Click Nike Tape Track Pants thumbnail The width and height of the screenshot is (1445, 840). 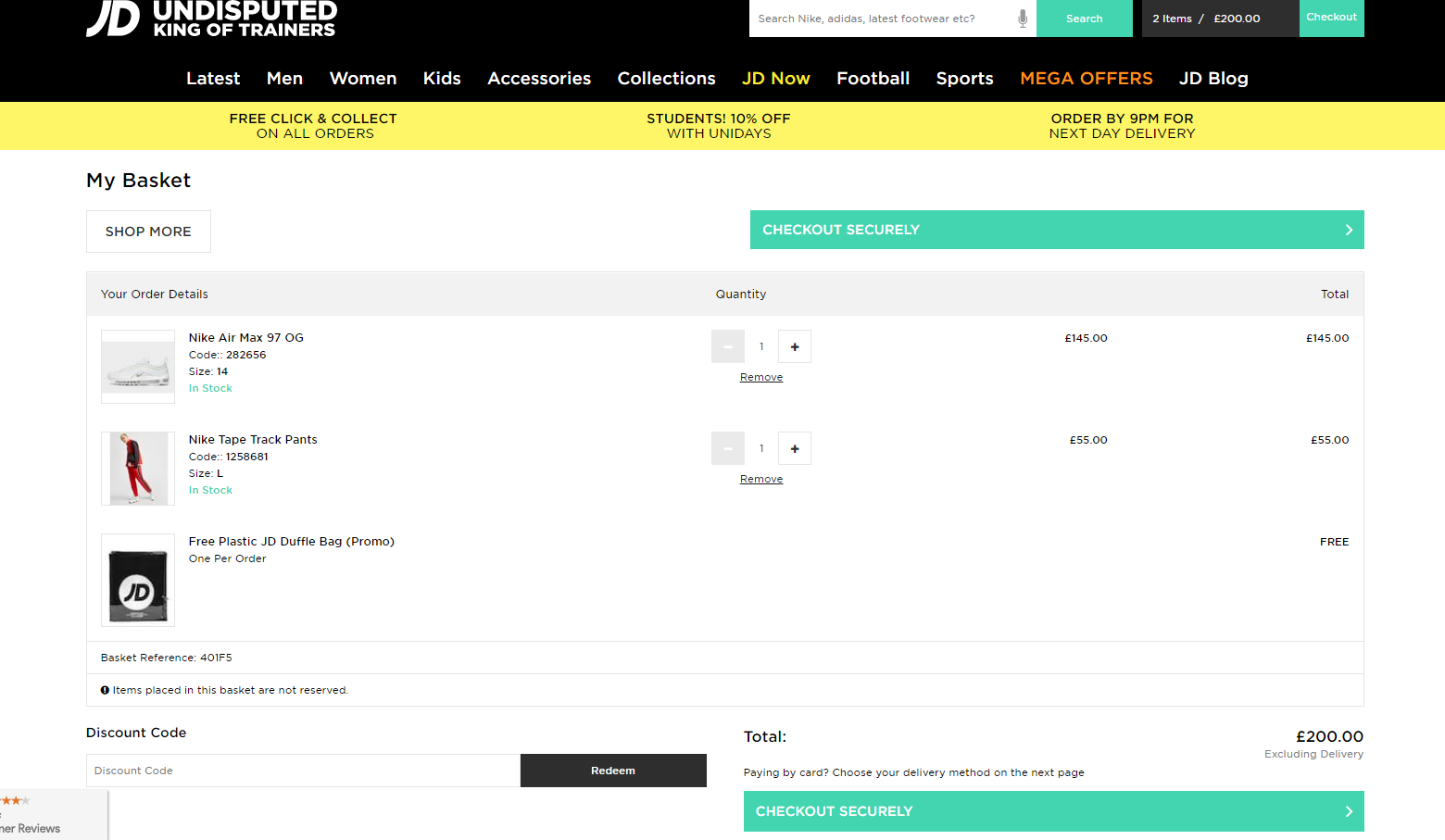tap(138, 469)
